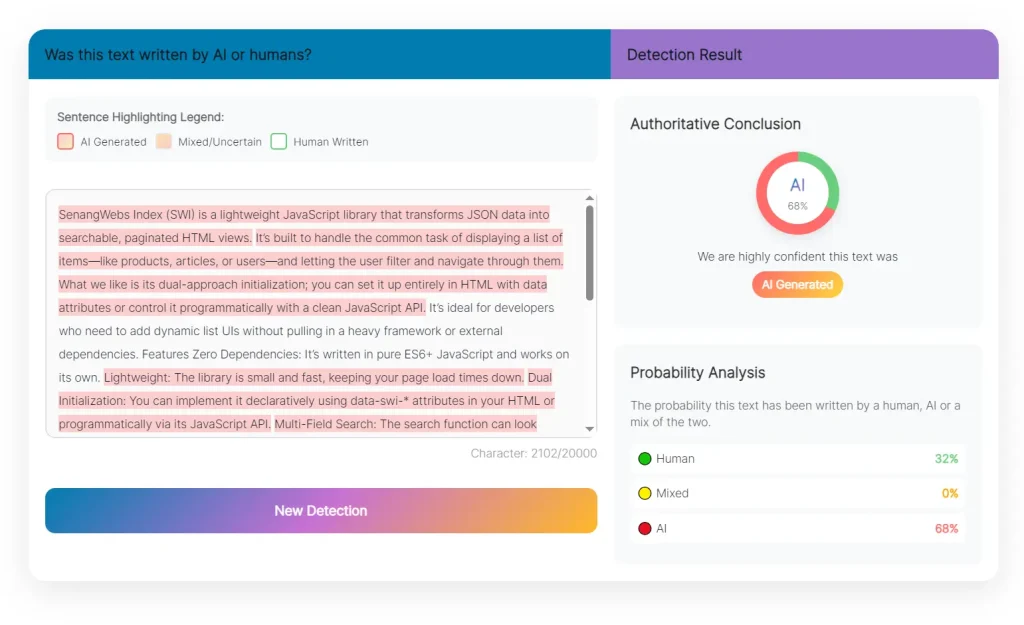Click the New Detection button
This screenshot has height=625, width=1024.
point(321,510)
